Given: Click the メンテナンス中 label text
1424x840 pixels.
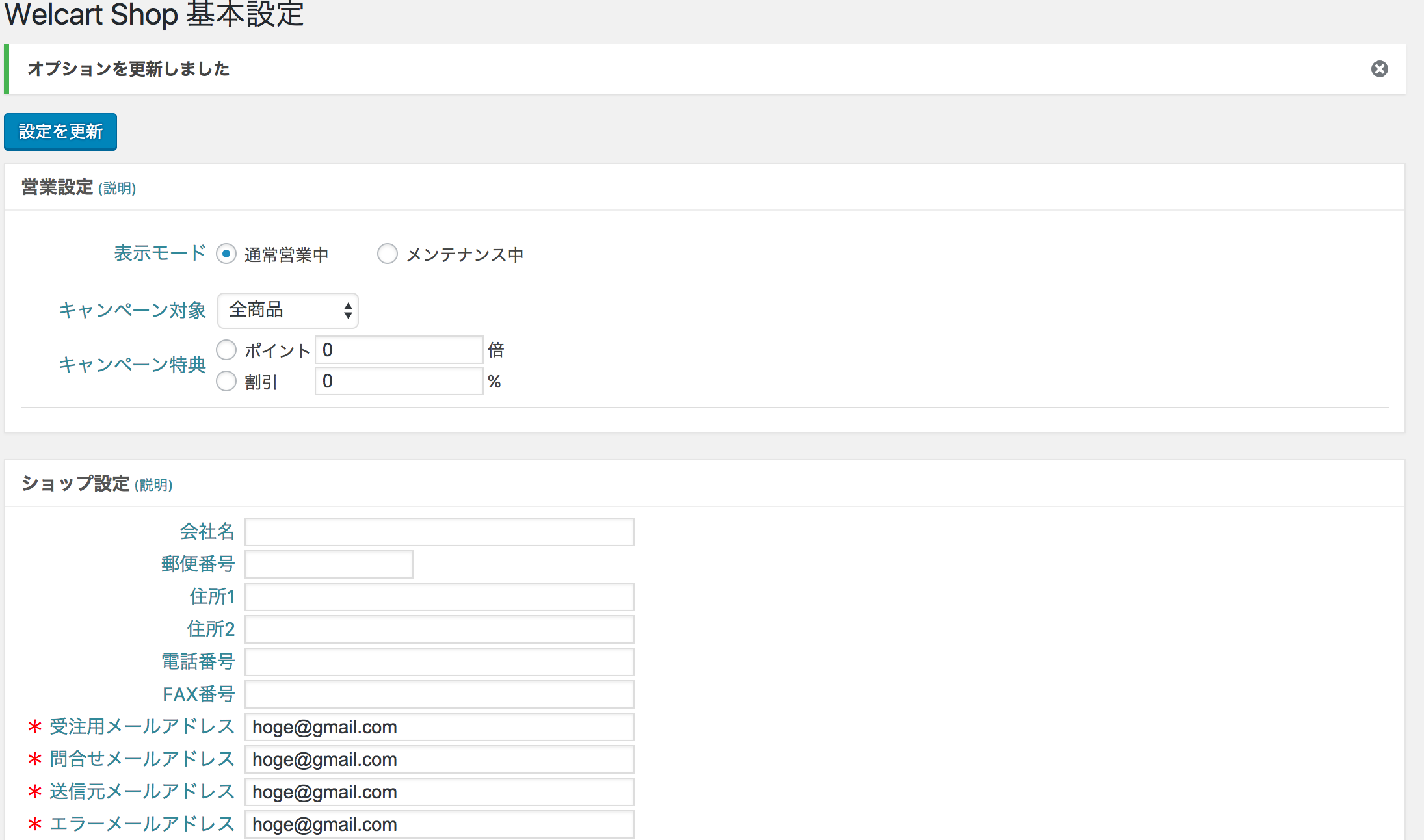Looking at the screenshot, I should (x=465, y=255).
